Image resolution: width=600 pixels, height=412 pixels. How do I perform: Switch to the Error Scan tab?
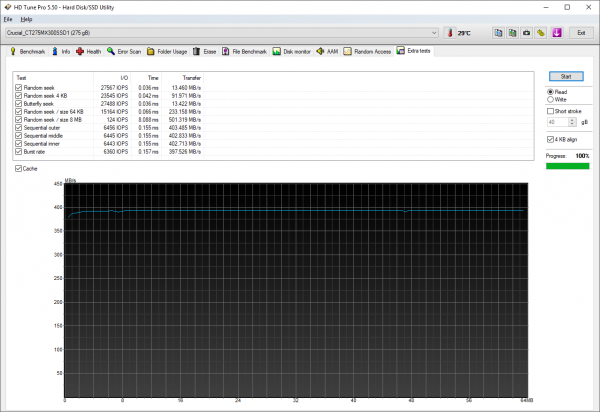tap(124, 52)
